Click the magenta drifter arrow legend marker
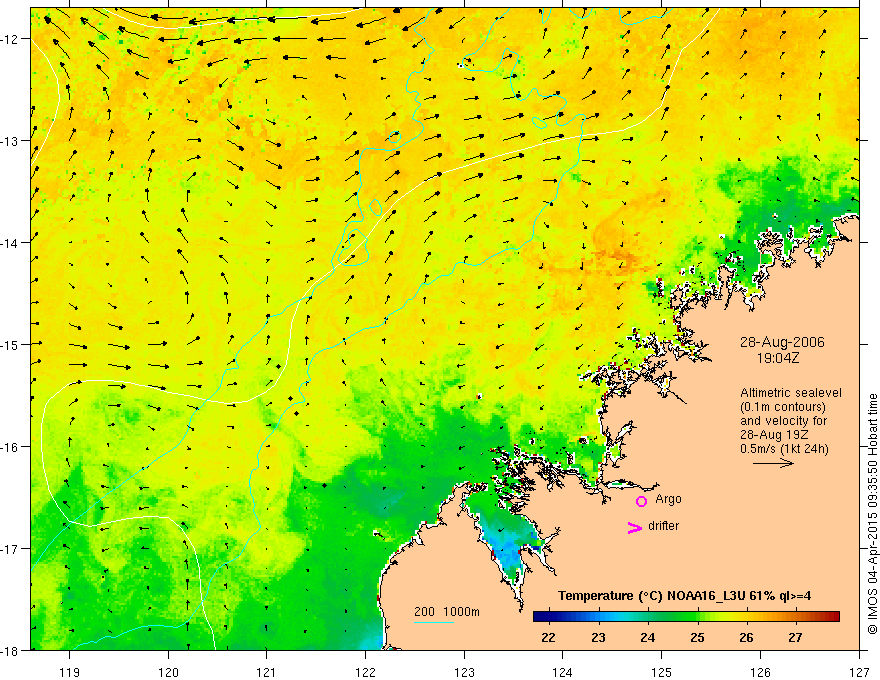 pyautogui.click(x=635, y=527)
